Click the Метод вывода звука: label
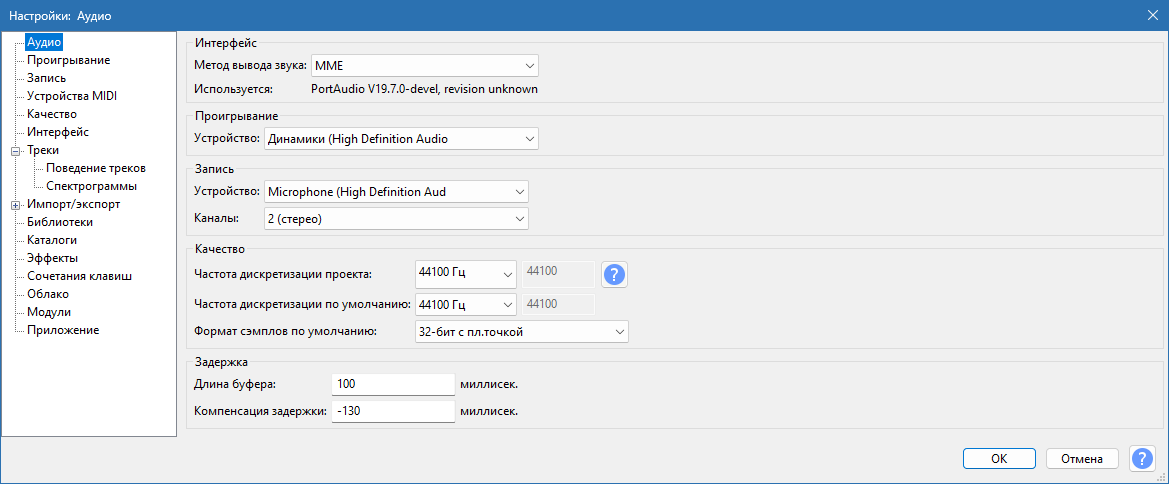 250,66
